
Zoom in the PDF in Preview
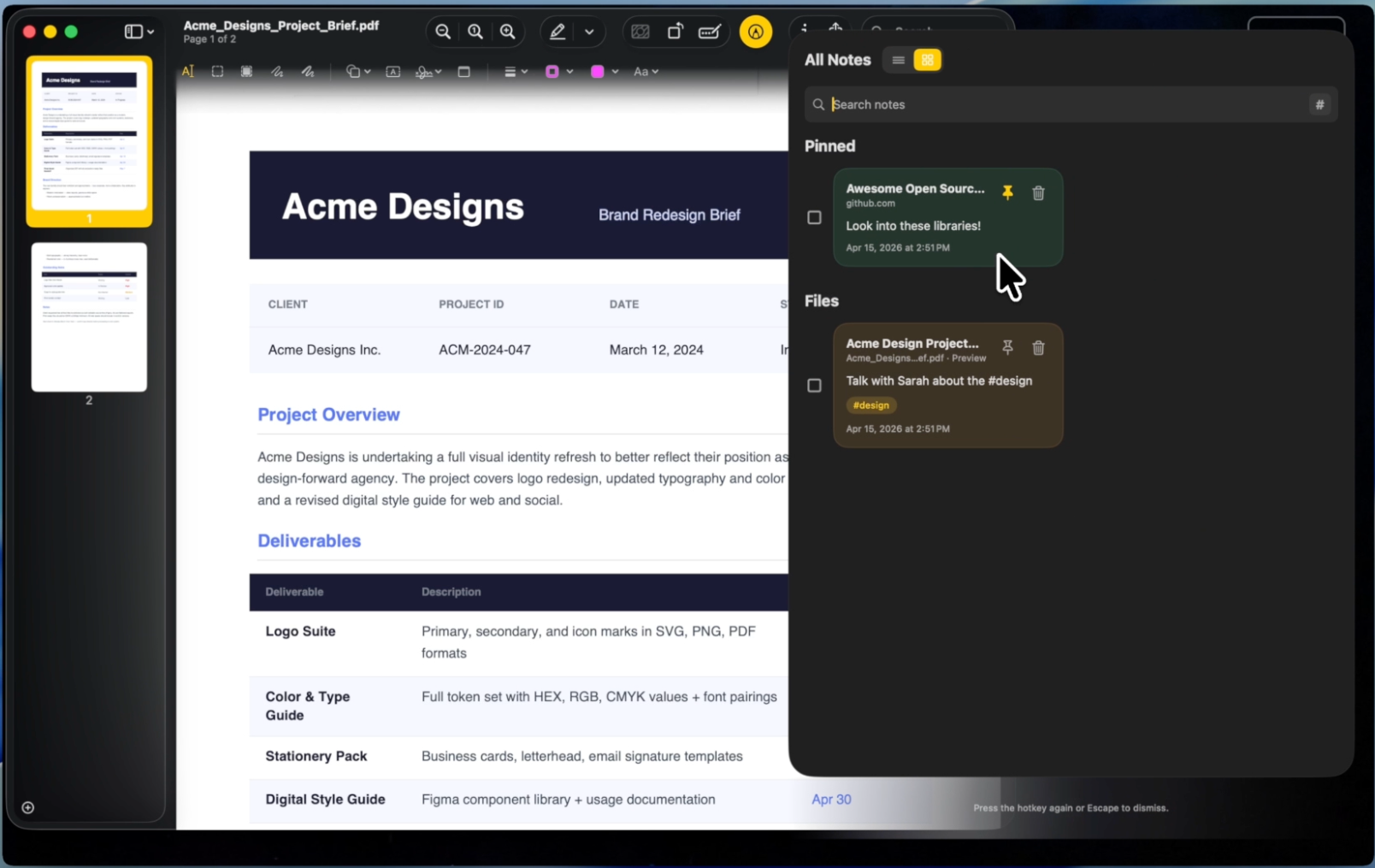508,32
